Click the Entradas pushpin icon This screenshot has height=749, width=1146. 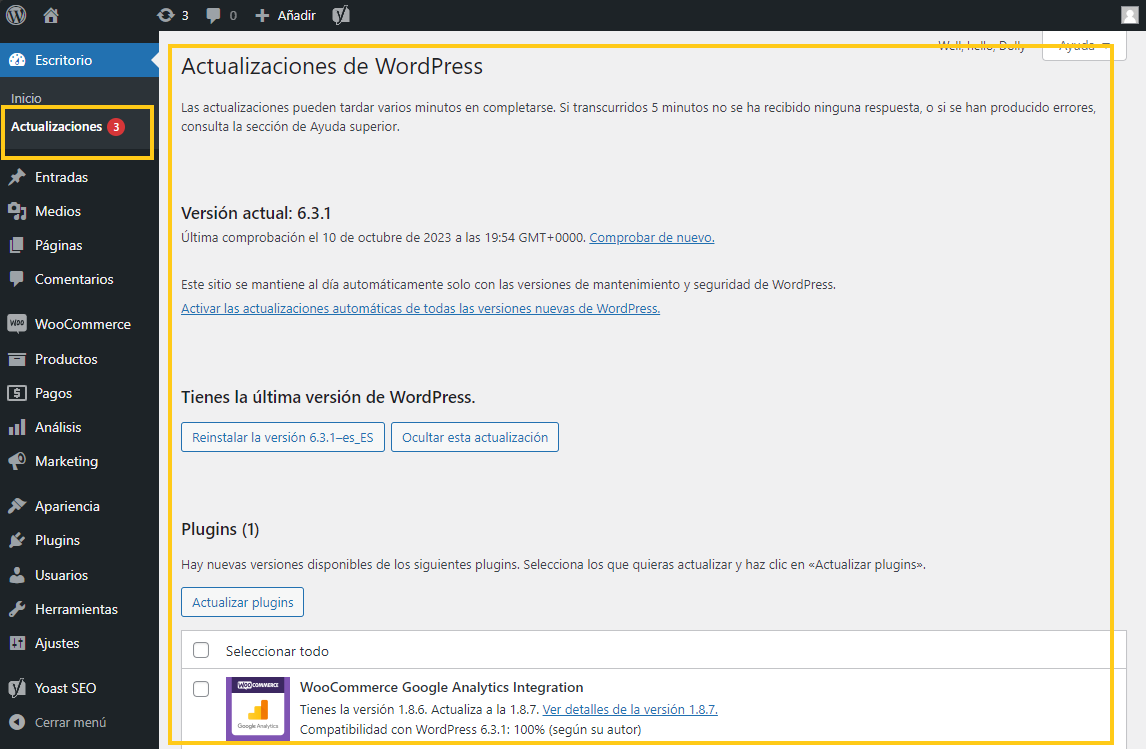[17, 177]
